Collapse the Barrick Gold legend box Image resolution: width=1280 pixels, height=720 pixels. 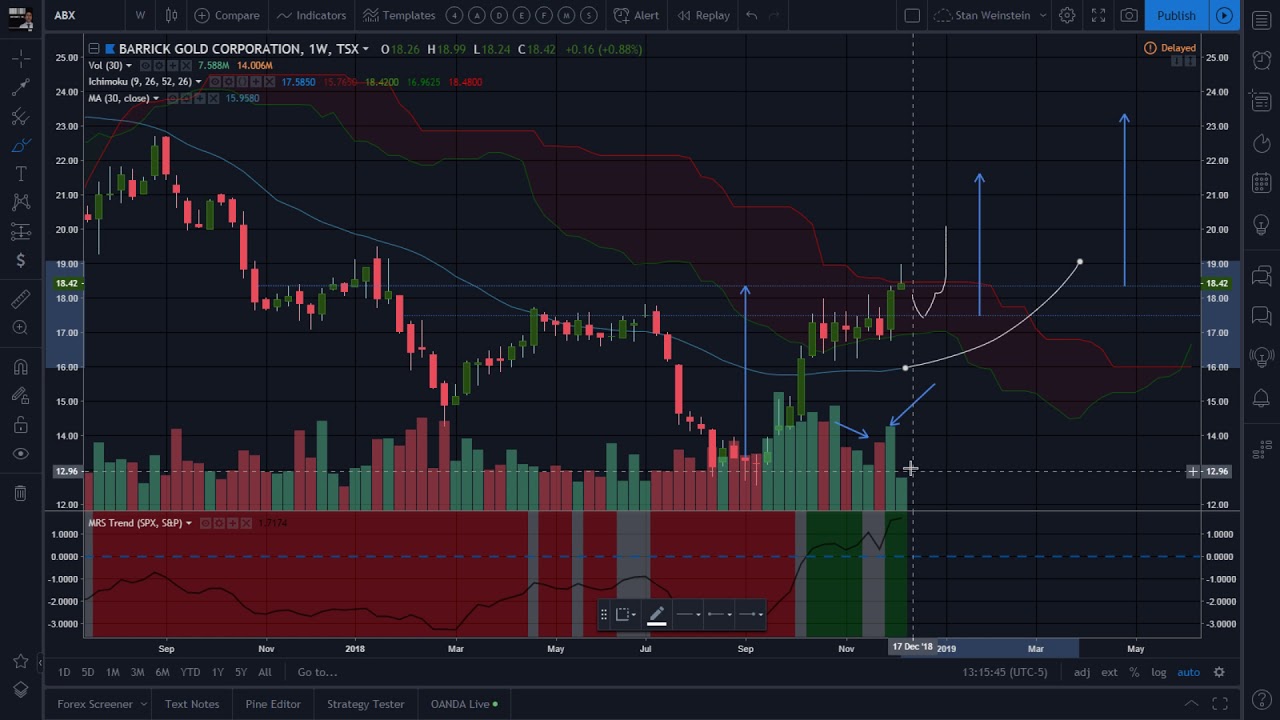click(93, 49)
